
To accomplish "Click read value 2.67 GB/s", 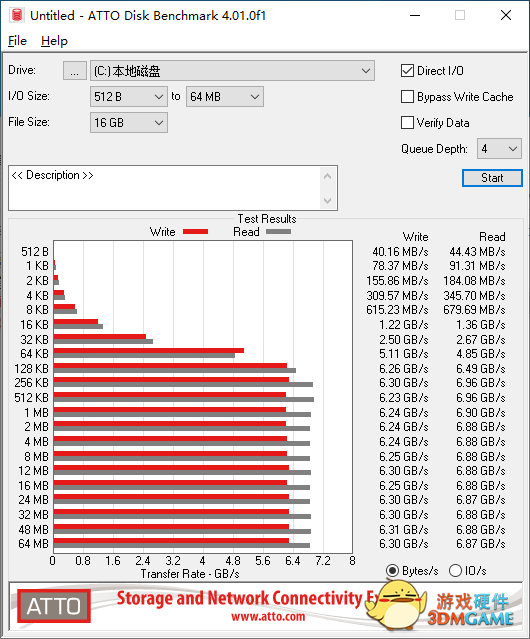I will tap(481, 339).
